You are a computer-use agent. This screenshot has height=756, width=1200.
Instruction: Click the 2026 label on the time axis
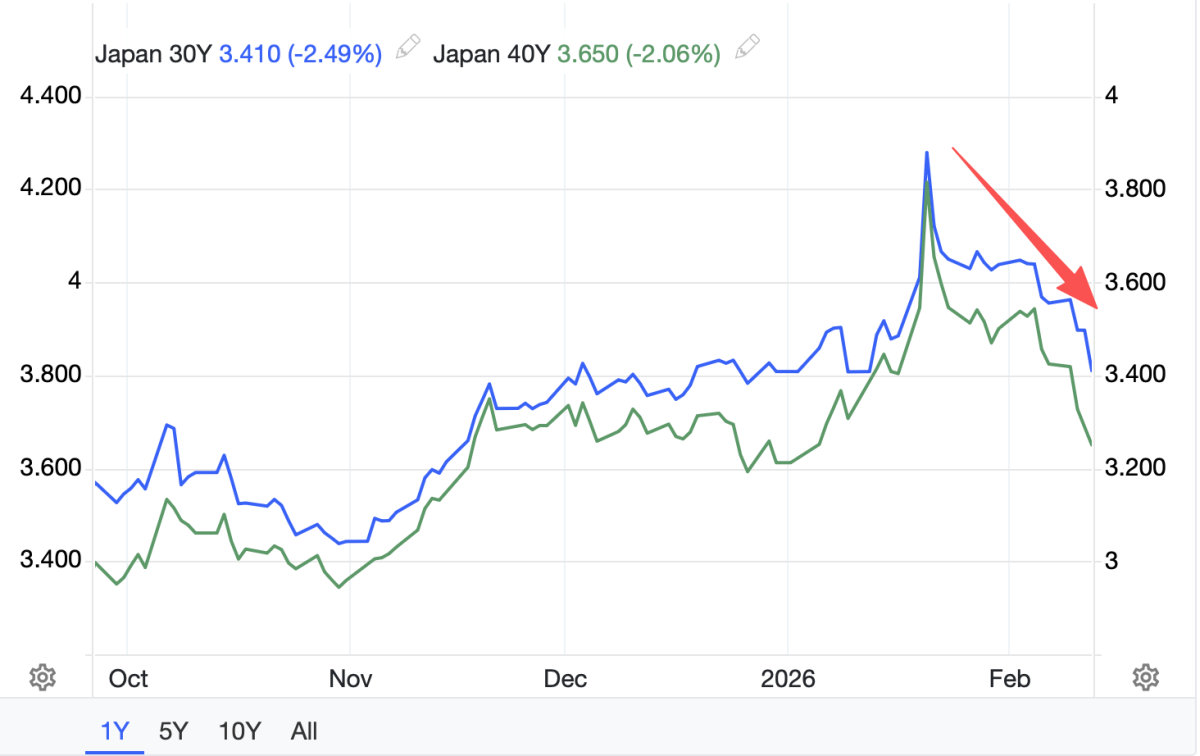coord(788,679)
